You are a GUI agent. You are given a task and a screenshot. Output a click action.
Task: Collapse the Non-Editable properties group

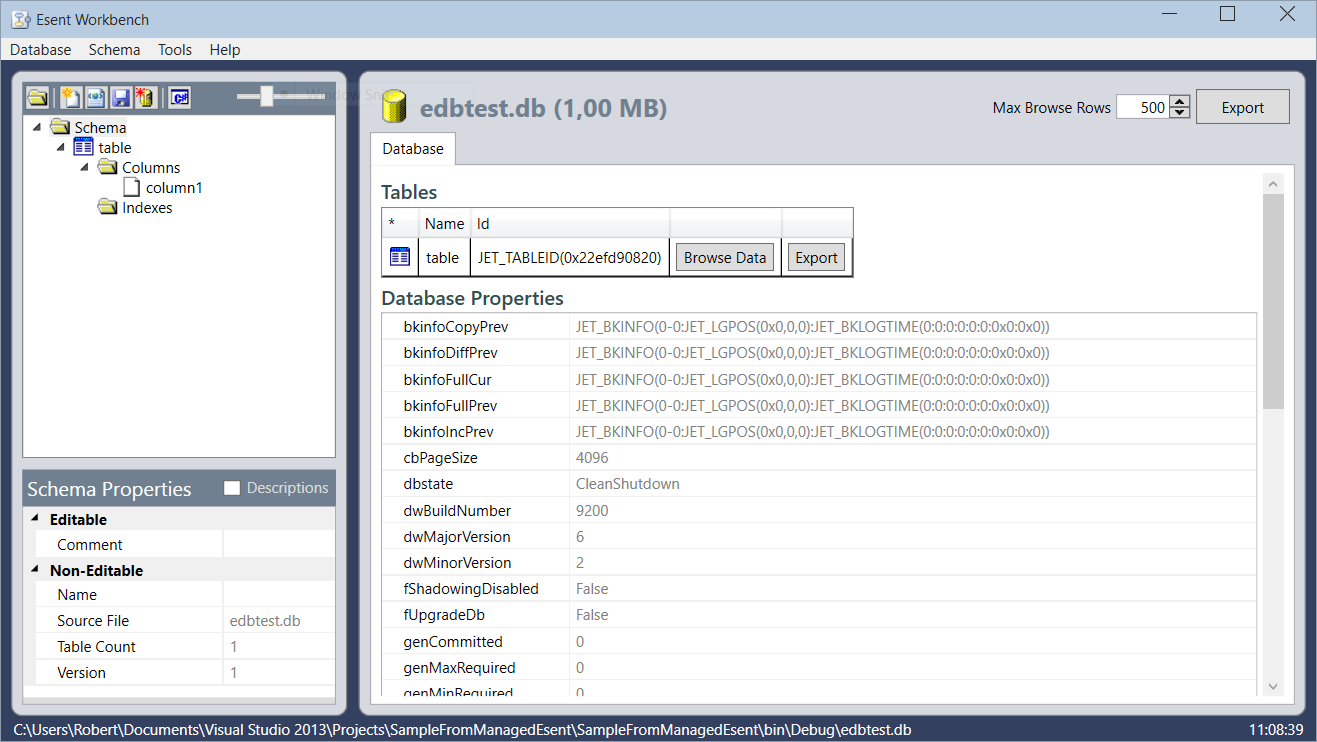point(36,570)
